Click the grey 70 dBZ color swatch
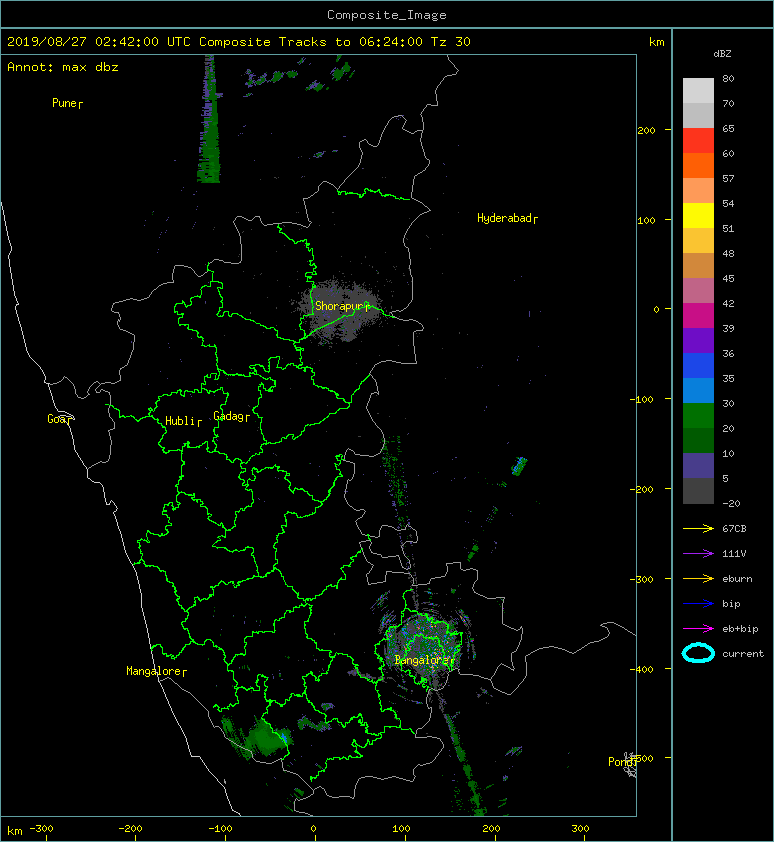774x842 pixels. (x=698, y=115)
